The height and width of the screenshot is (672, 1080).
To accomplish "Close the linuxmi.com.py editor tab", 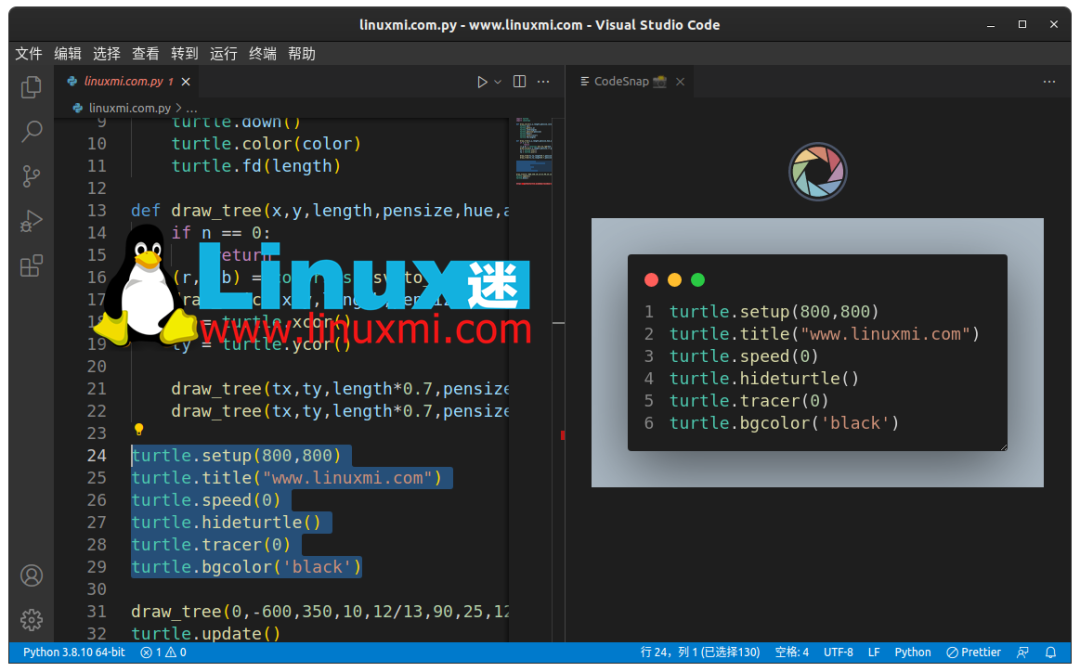I will [187, 82].
